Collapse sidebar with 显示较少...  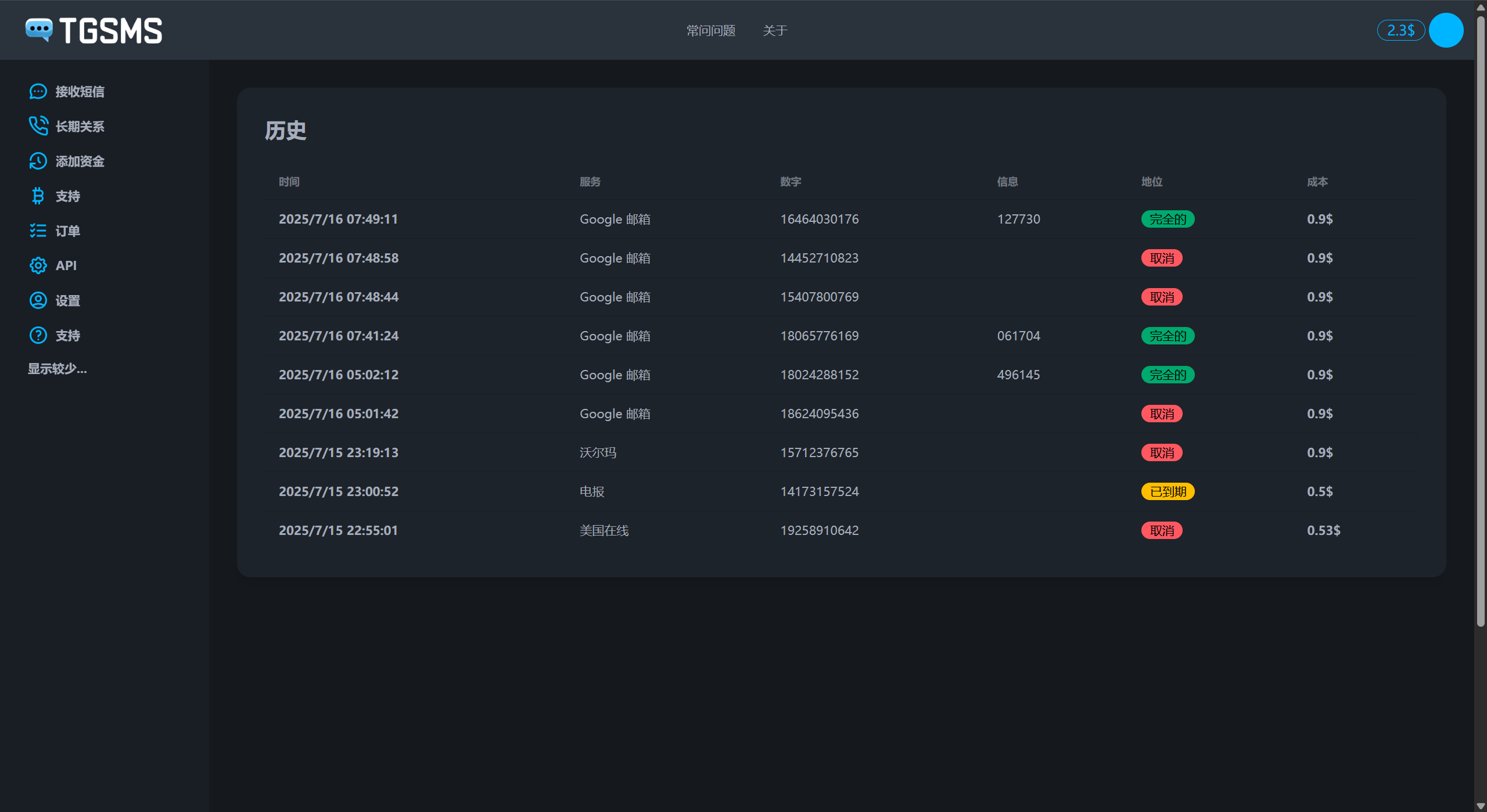tap(58, 369)
